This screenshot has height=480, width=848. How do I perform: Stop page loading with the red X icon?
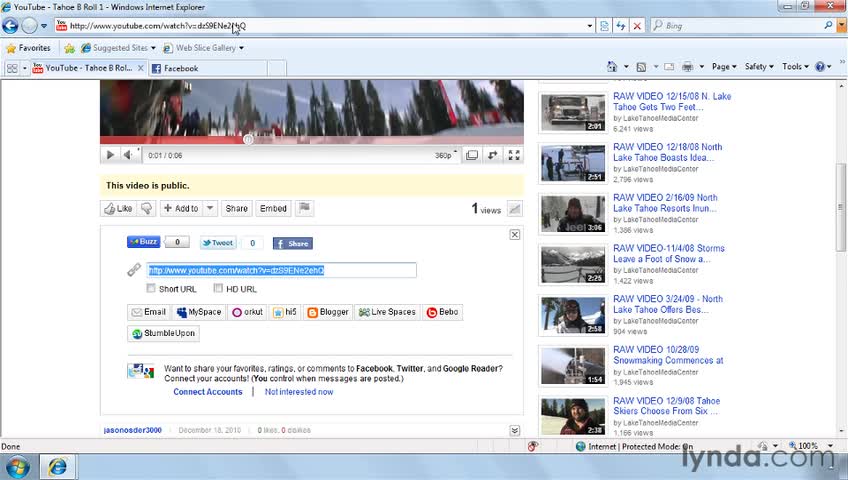point(637,25)
